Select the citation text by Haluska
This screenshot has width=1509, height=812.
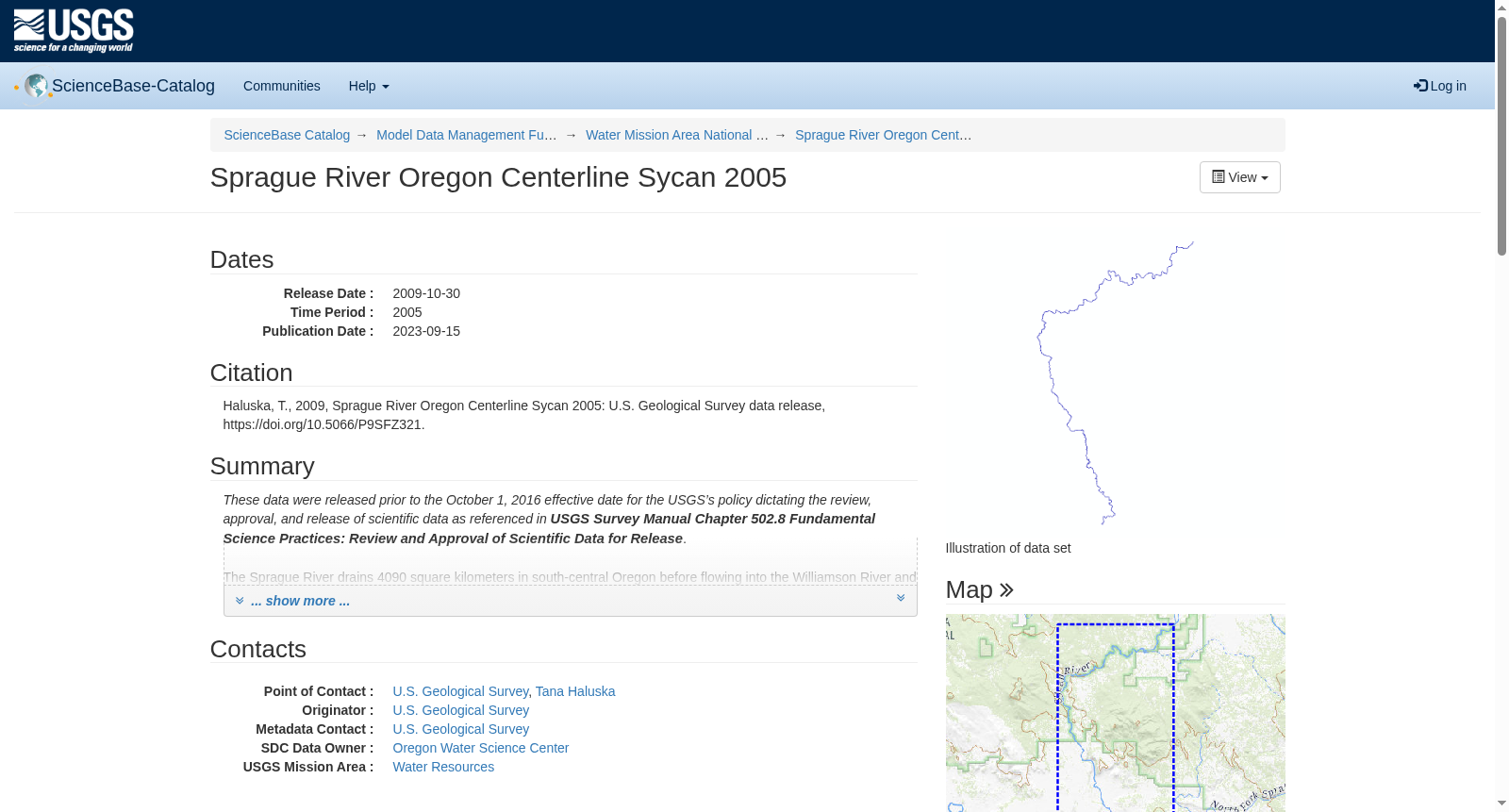click(524, 415)
